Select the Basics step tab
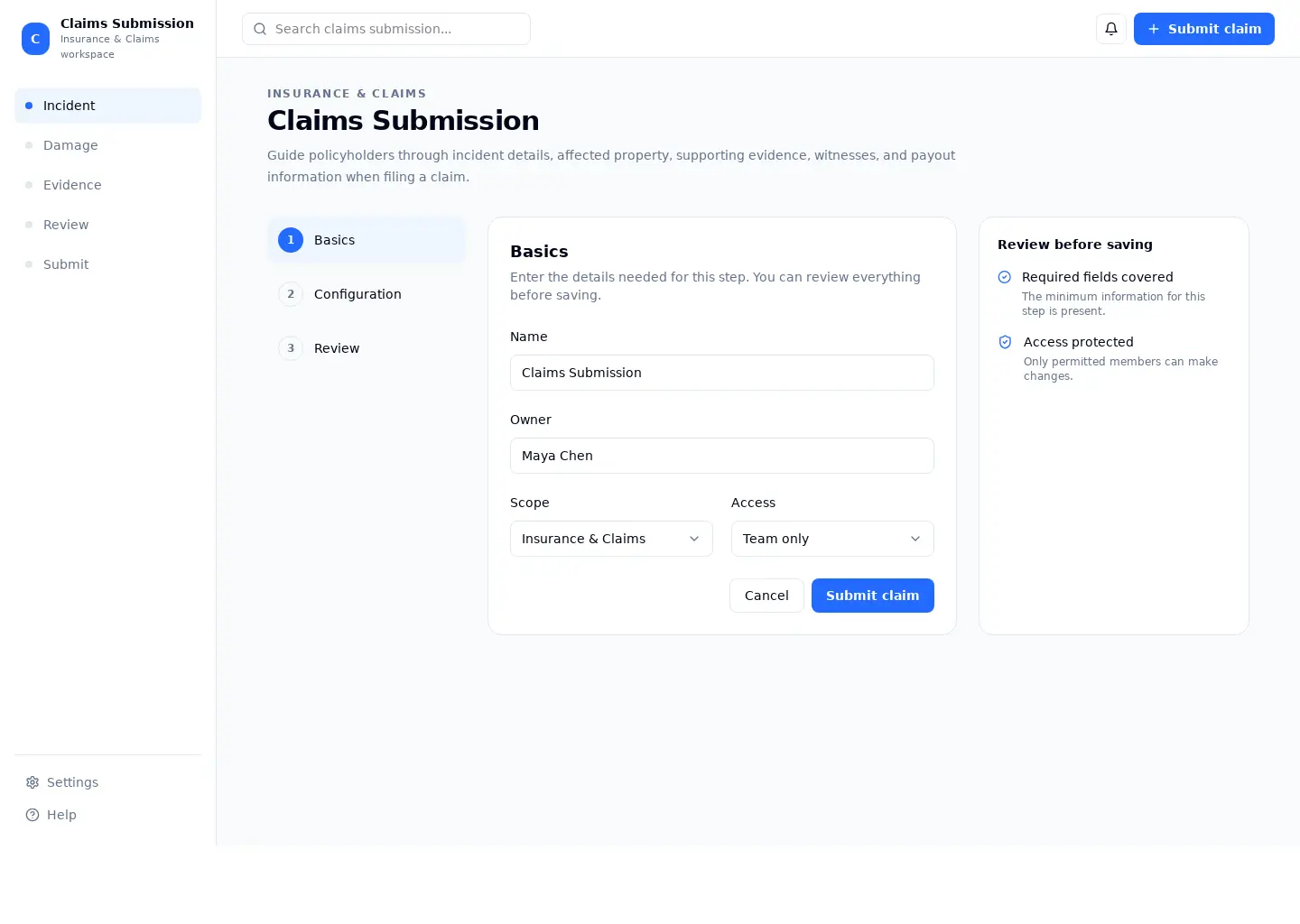Image resolution: width=1300 pixels, height=924 pixels. pos(367,240)
